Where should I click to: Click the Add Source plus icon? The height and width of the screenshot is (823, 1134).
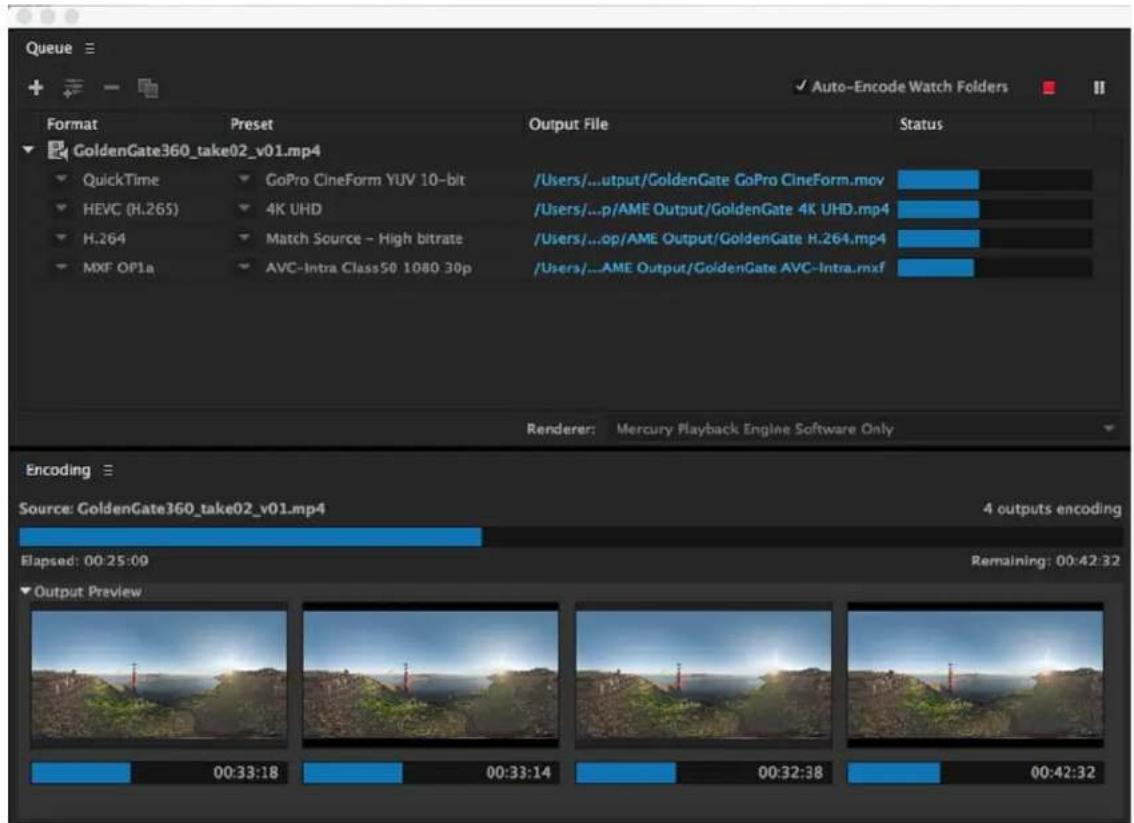[35, 88]
